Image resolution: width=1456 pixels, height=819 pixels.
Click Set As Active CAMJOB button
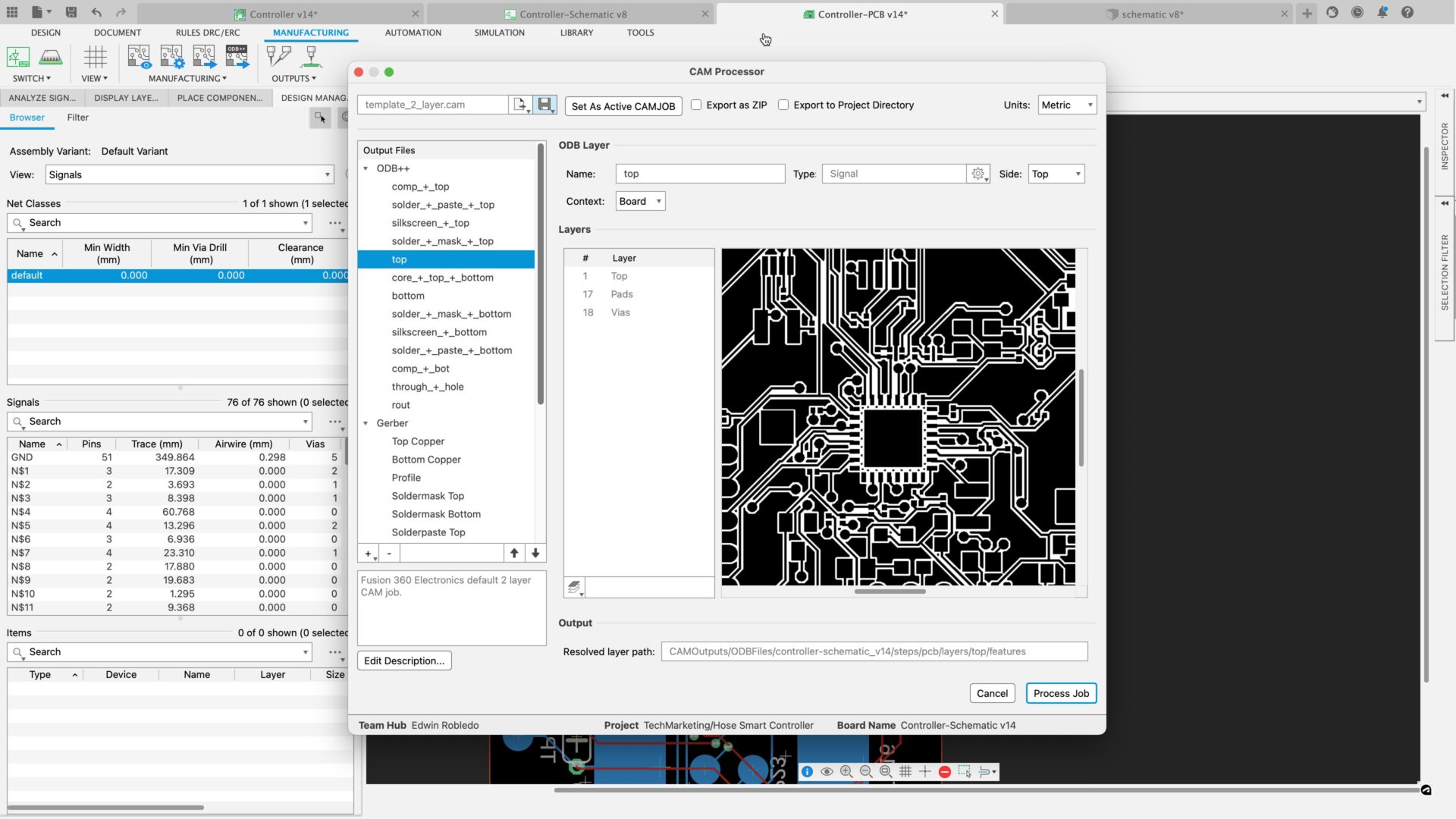(623, 106)
